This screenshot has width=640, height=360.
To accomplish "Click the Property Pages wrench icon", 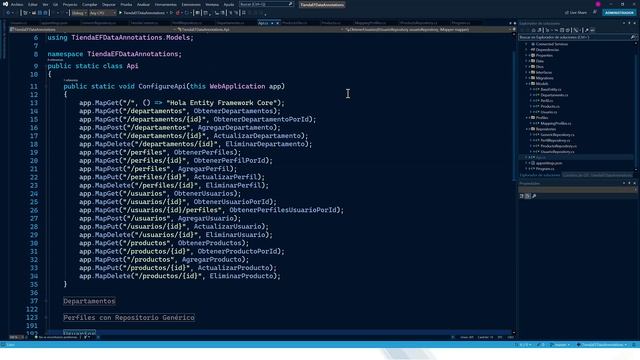I will [x=534, y=196].
